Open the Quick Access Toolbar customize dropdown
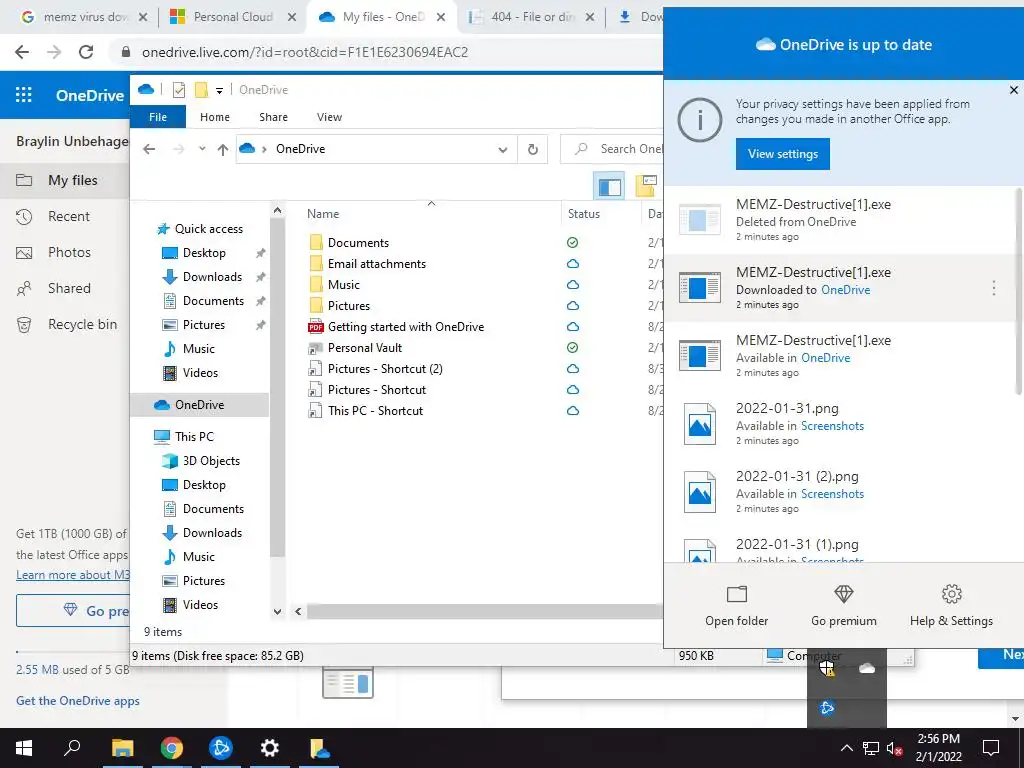 [x=219, y=90]
